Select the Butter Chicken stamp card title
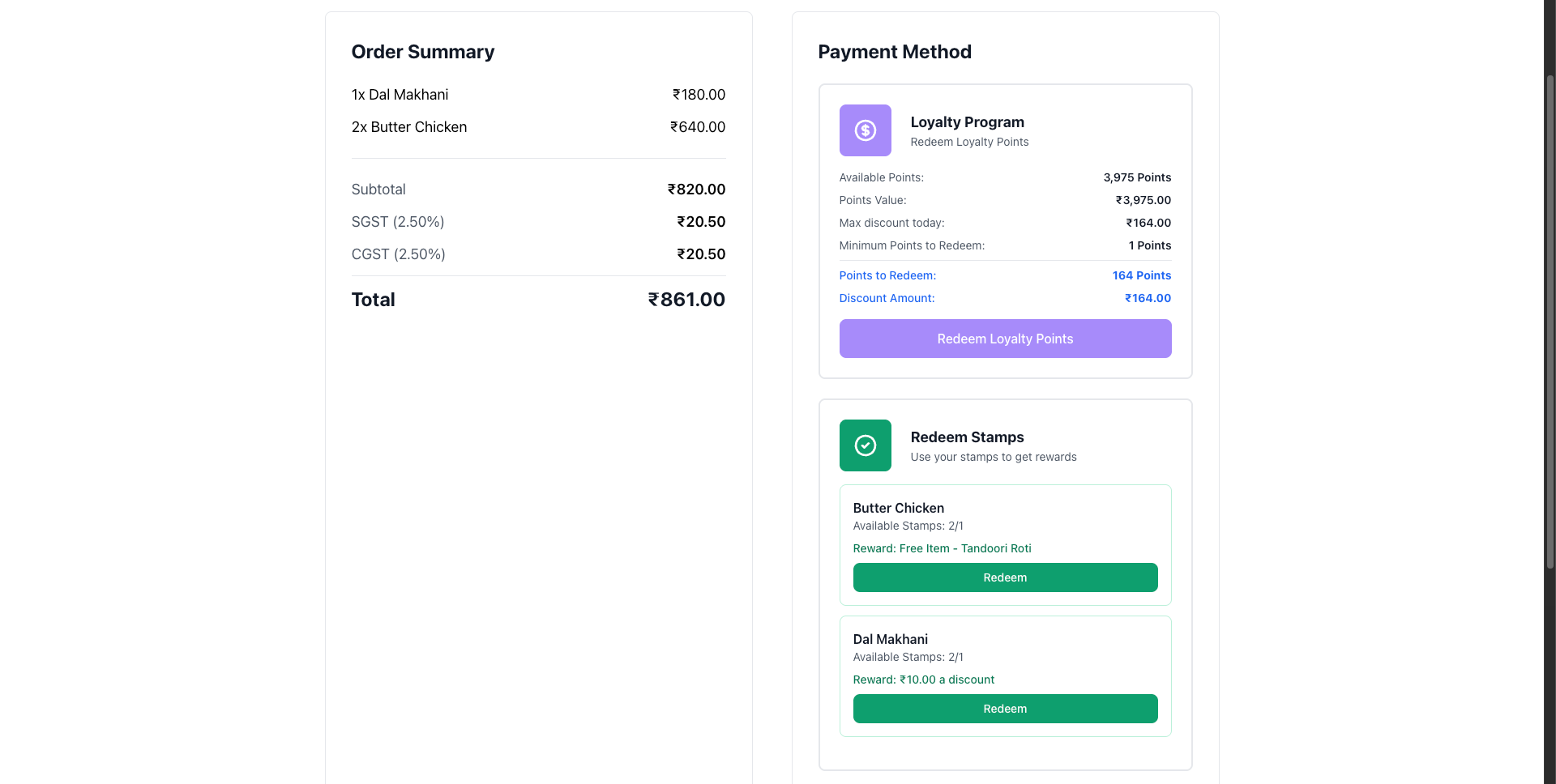This screenshot has width=1556, height=784. [x=898, y=508]
